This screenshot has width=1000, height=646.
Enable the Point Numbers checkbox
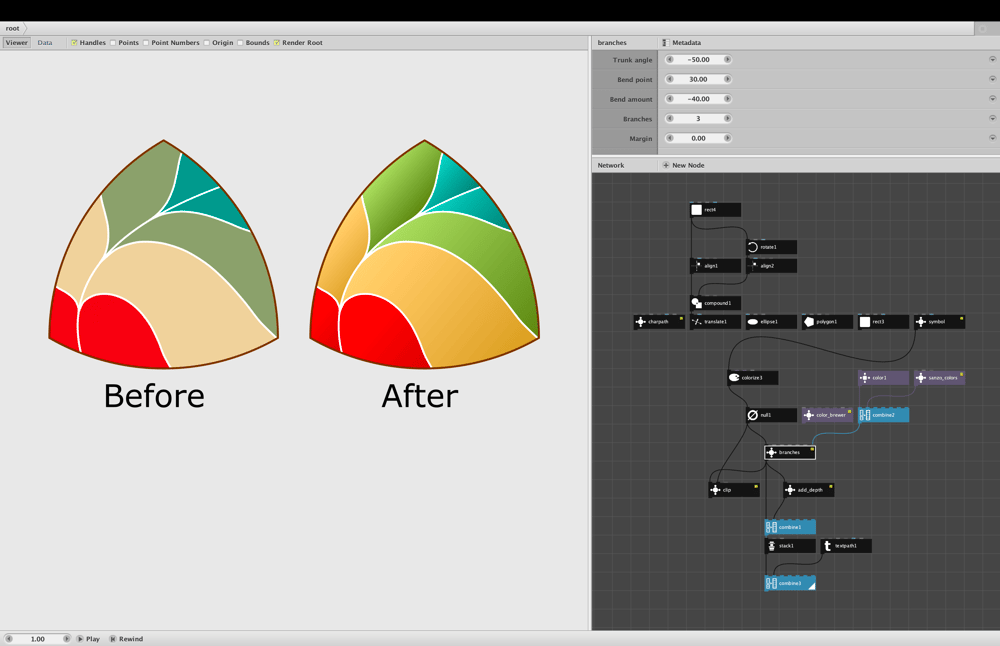point(146,43)
